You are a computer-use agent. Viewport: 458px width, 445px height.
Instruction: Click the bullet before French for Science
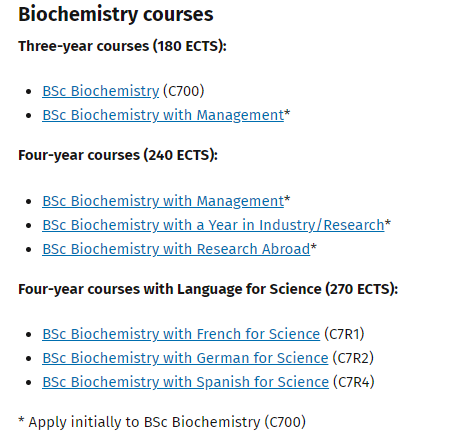point(29,334)
